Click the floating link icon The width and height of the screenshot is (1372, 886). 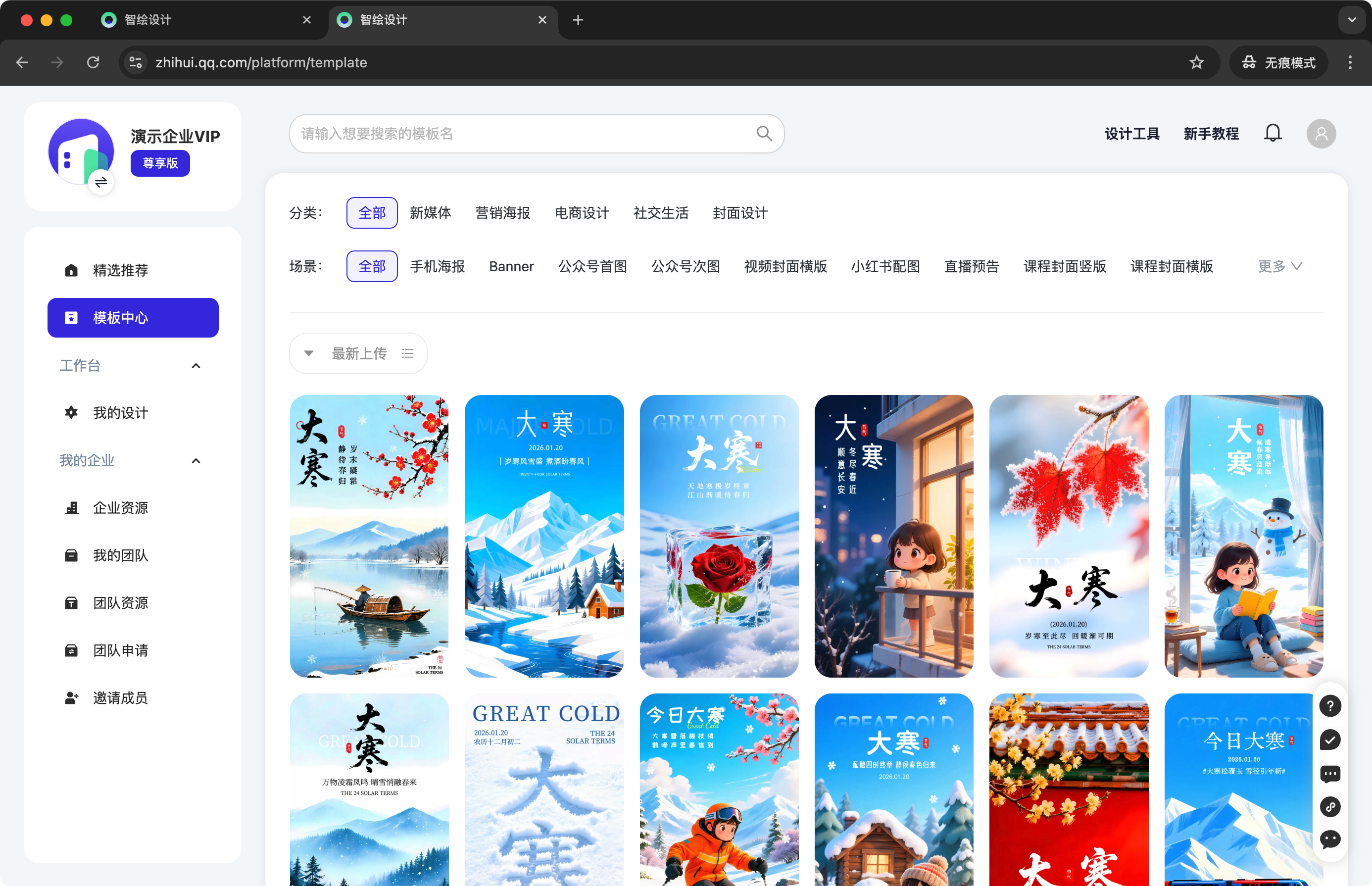1330,807
